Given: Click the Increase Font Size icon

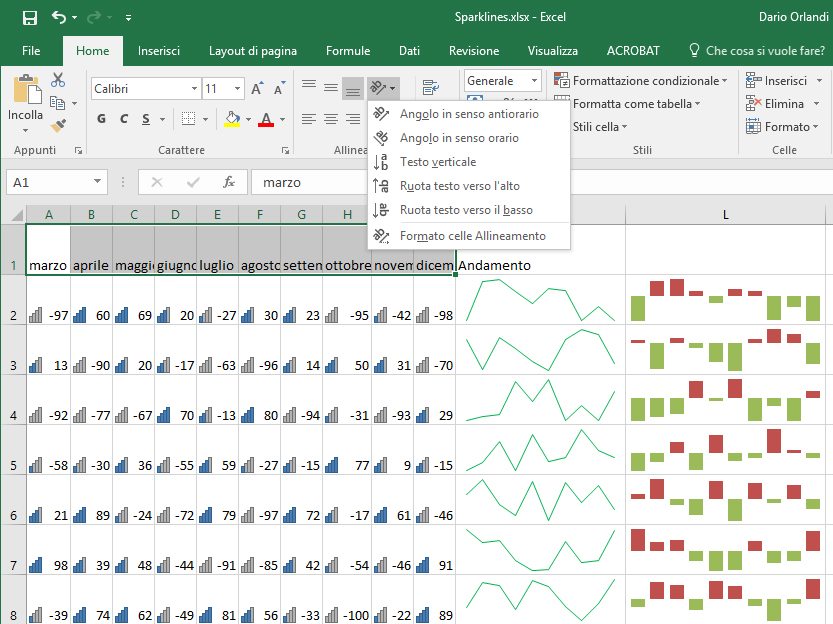Looking at the screenshot, I should 258,89.
